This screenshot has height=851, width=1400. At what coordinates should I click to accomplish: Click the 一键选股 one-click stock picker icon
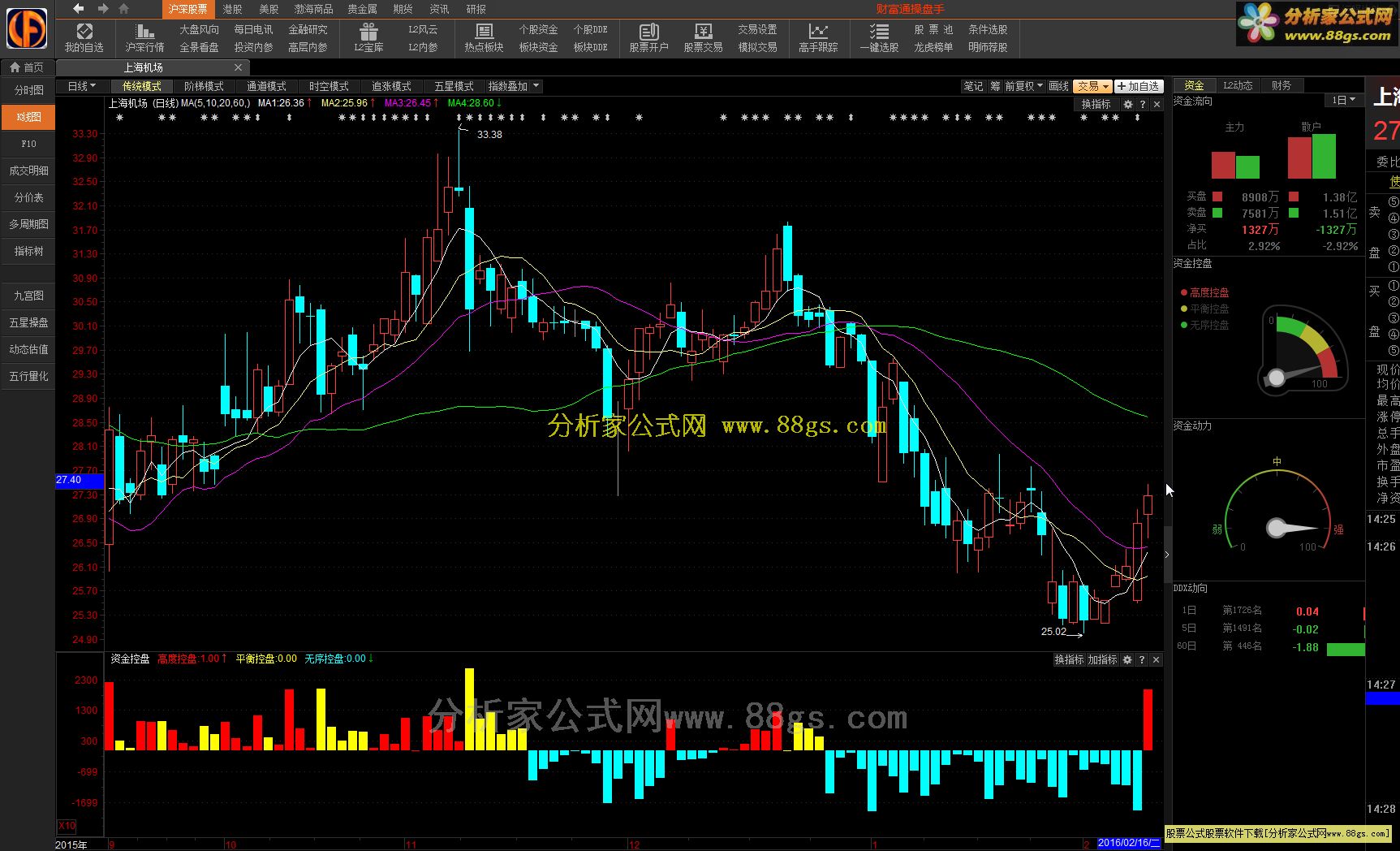point(879,38)
